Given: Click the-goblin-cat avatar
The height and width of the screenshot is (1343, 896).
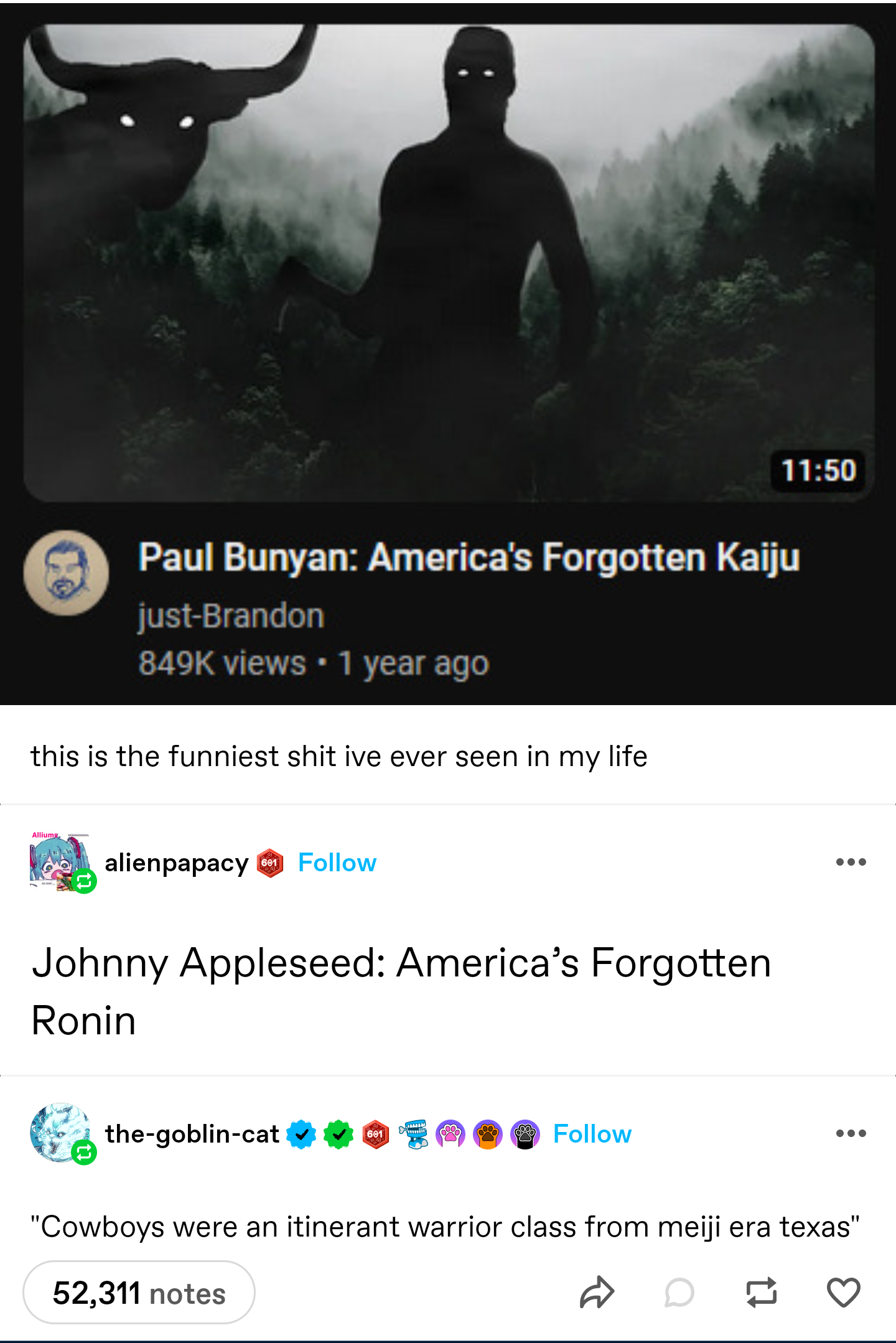Looking at the screenshot, I should tap(60, 1133).
